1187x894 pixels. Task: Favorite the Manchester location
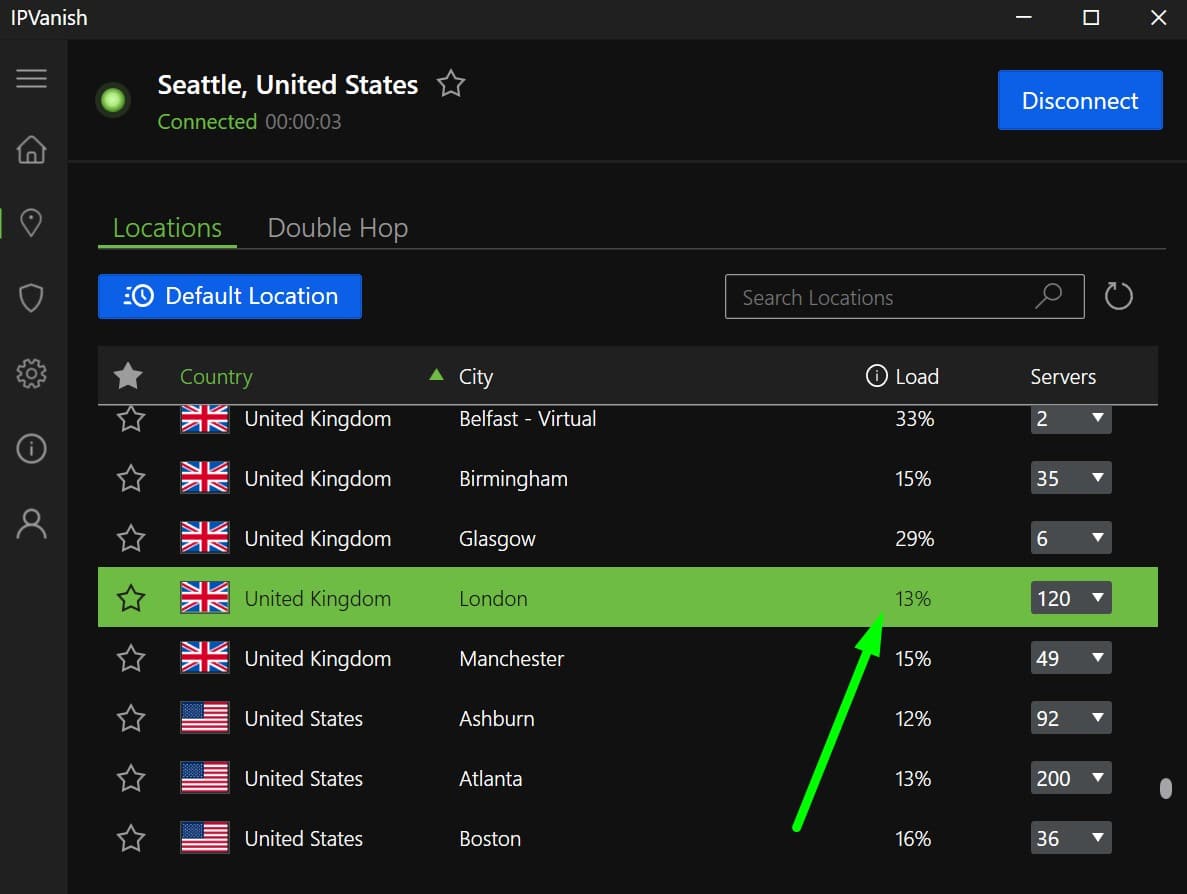click(131, 658)
